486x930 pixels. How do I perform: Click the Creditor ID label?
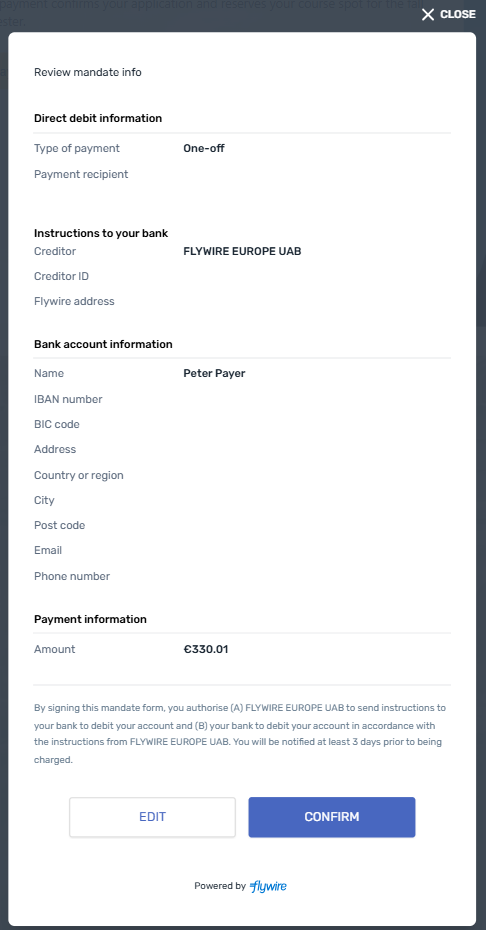tap(62, 276)
